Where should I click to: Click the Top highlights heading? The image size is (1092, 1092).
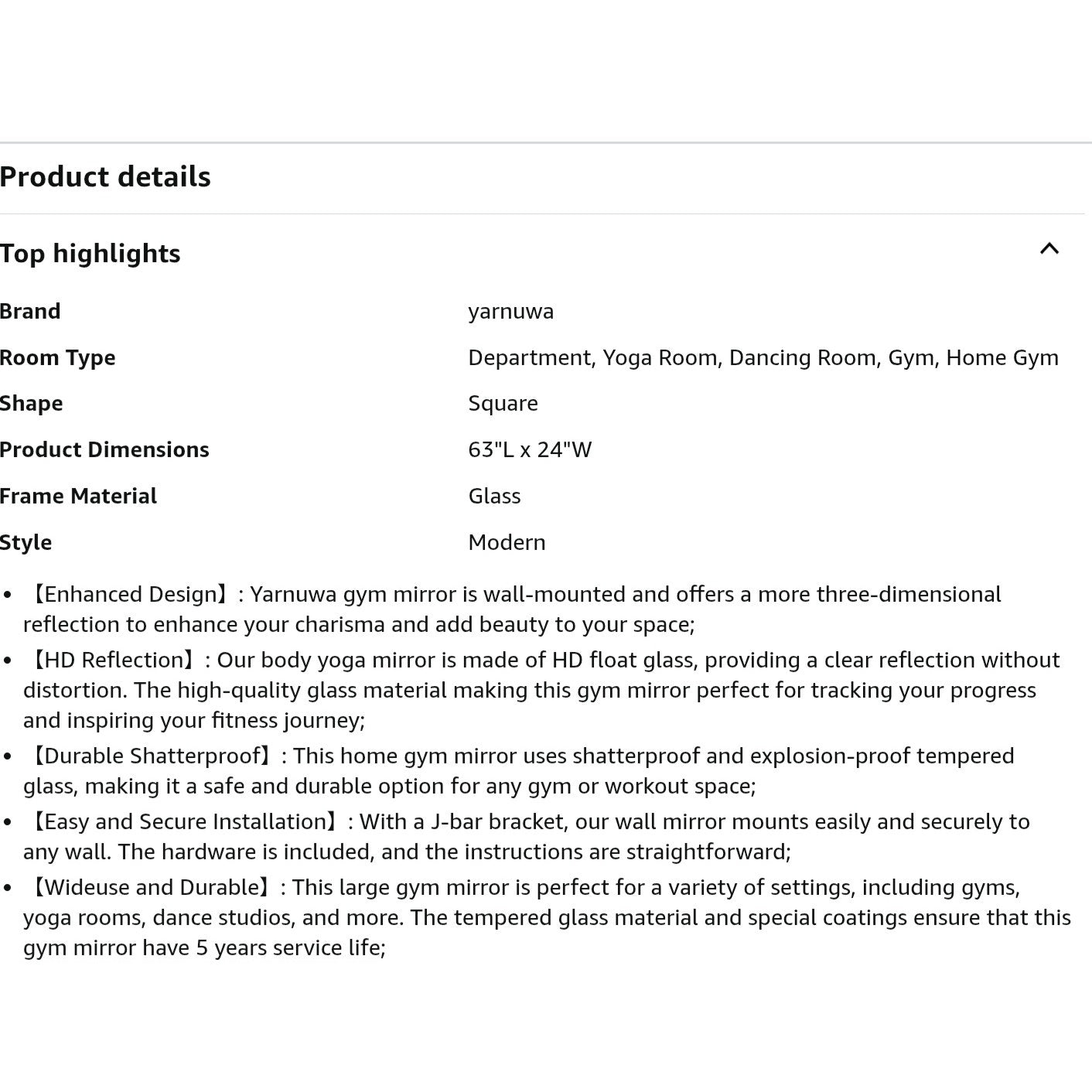click(x=90, y=254)
